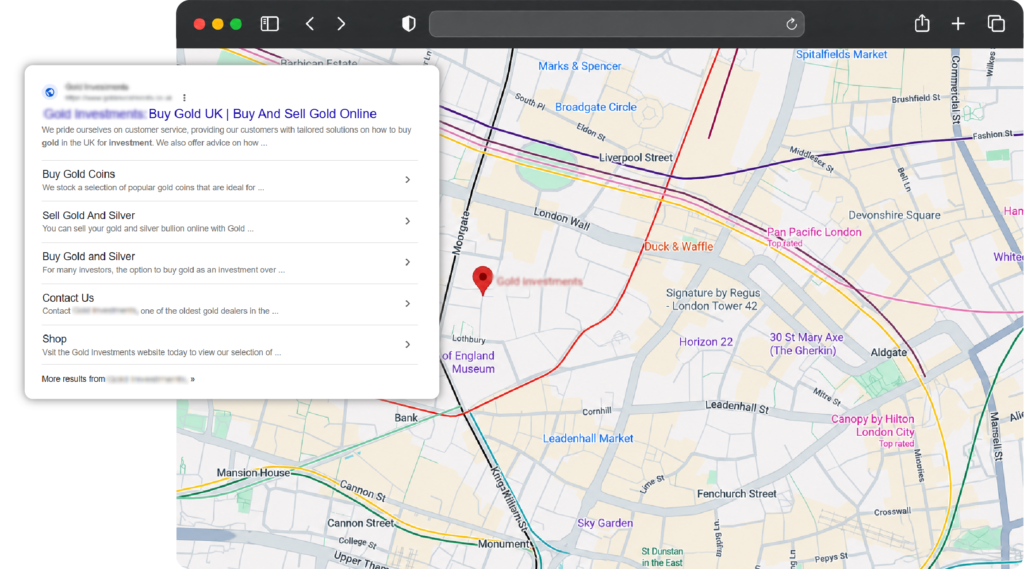
Task: Click Liverpool Street station label
Action: tap(635, 157)
